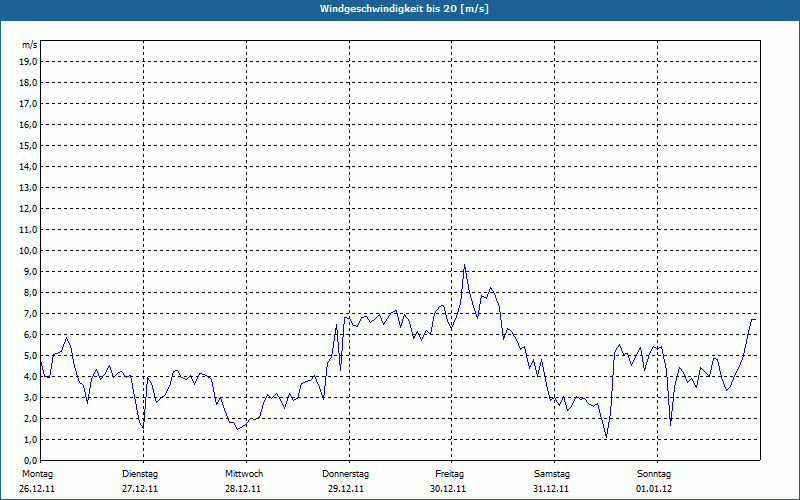Select the 15,0 y-axis label
This screenshot has width=800, height=500.
(28, 145)
